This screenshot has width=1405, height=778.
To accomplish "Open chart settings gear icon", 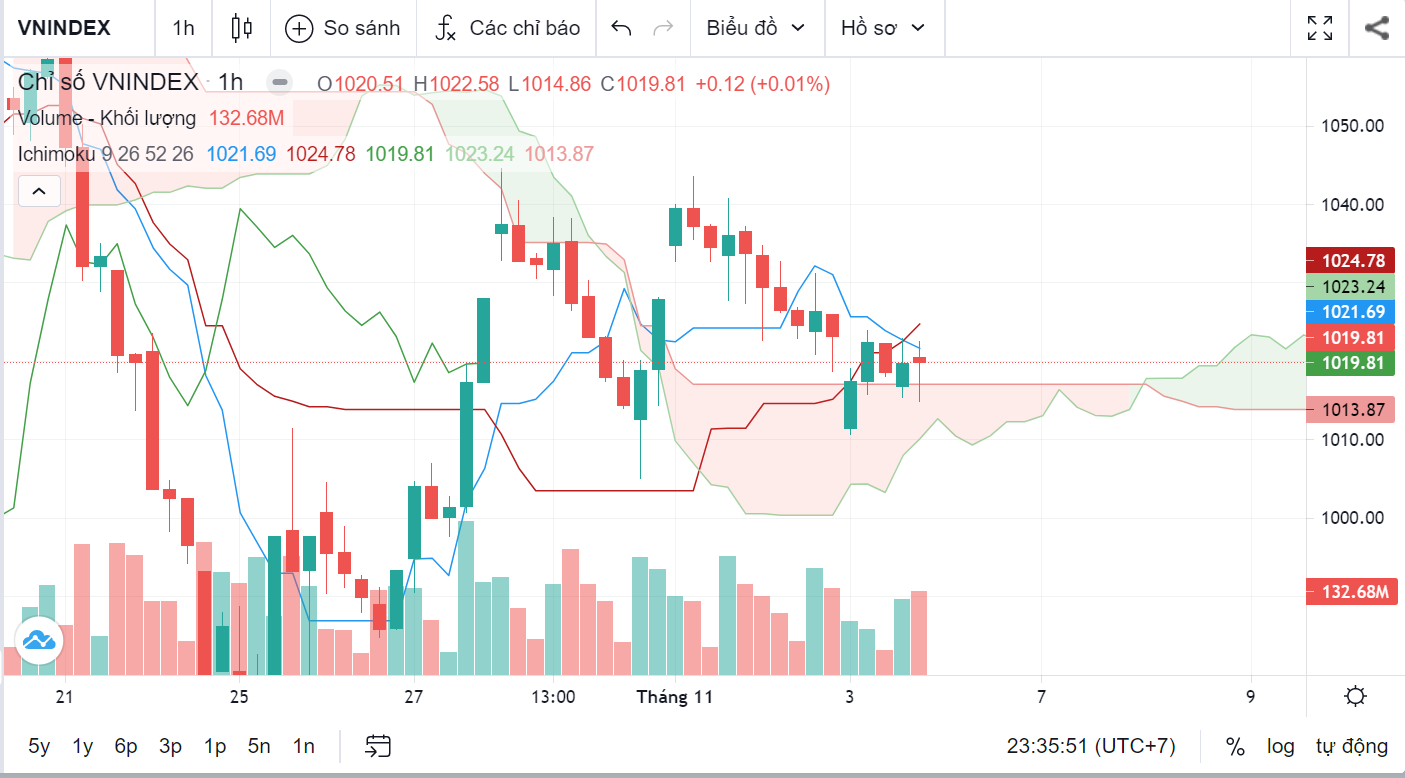I will [1356, 697].
